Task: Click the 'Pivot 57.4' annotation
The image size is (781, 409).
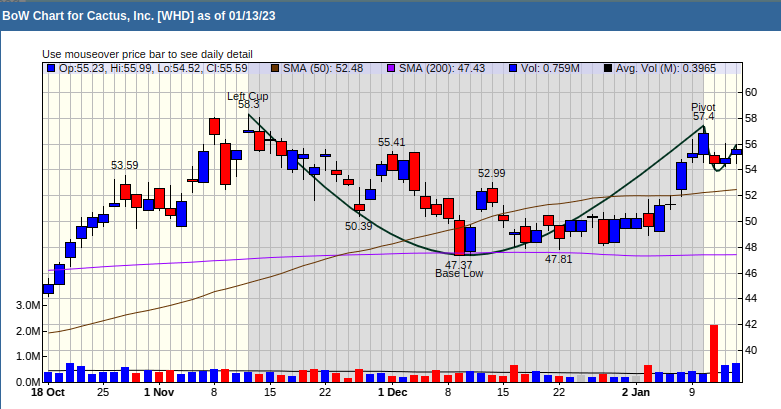Action: 703,112
